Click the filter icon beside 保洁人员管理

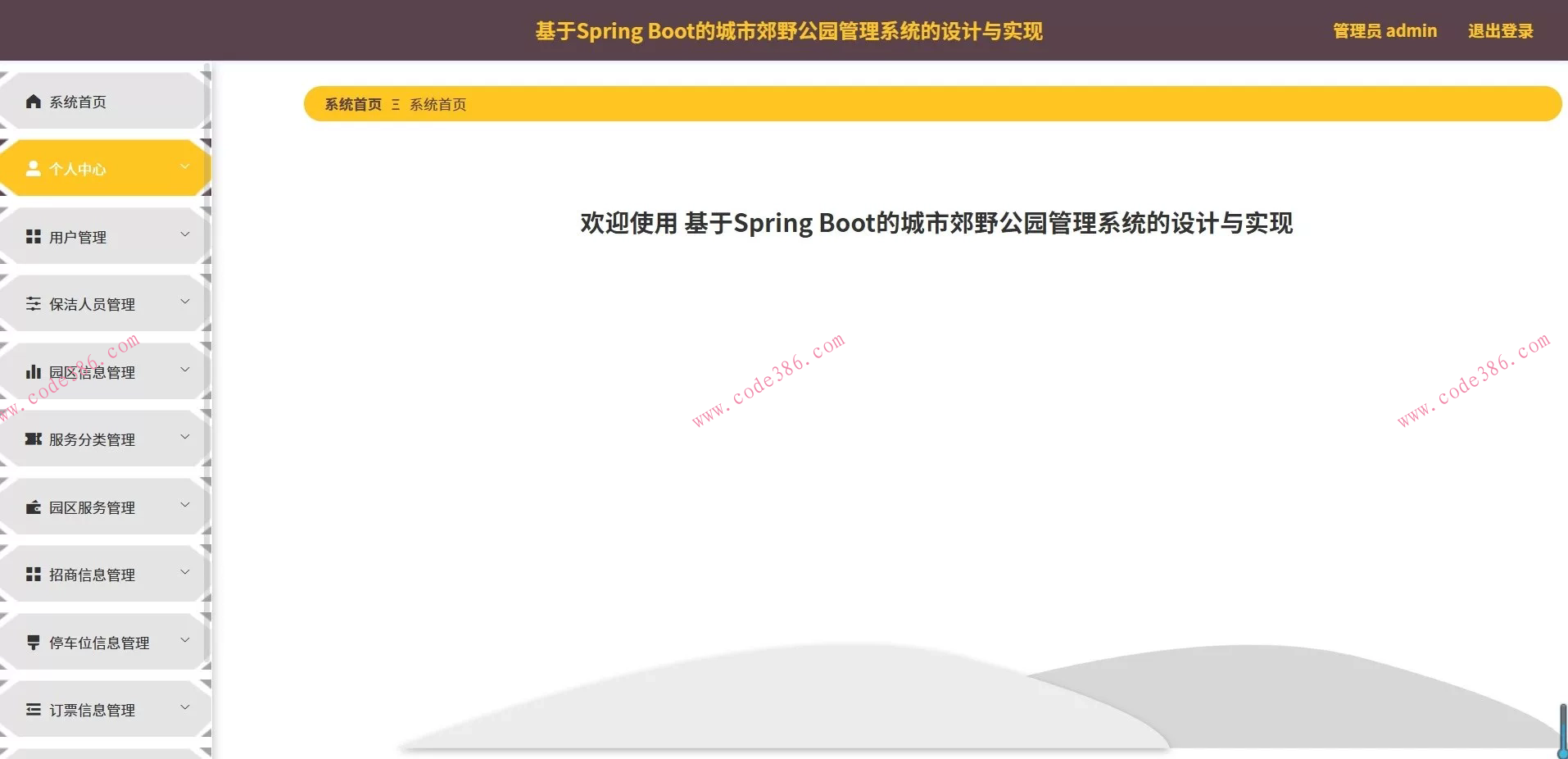point(33,303)
